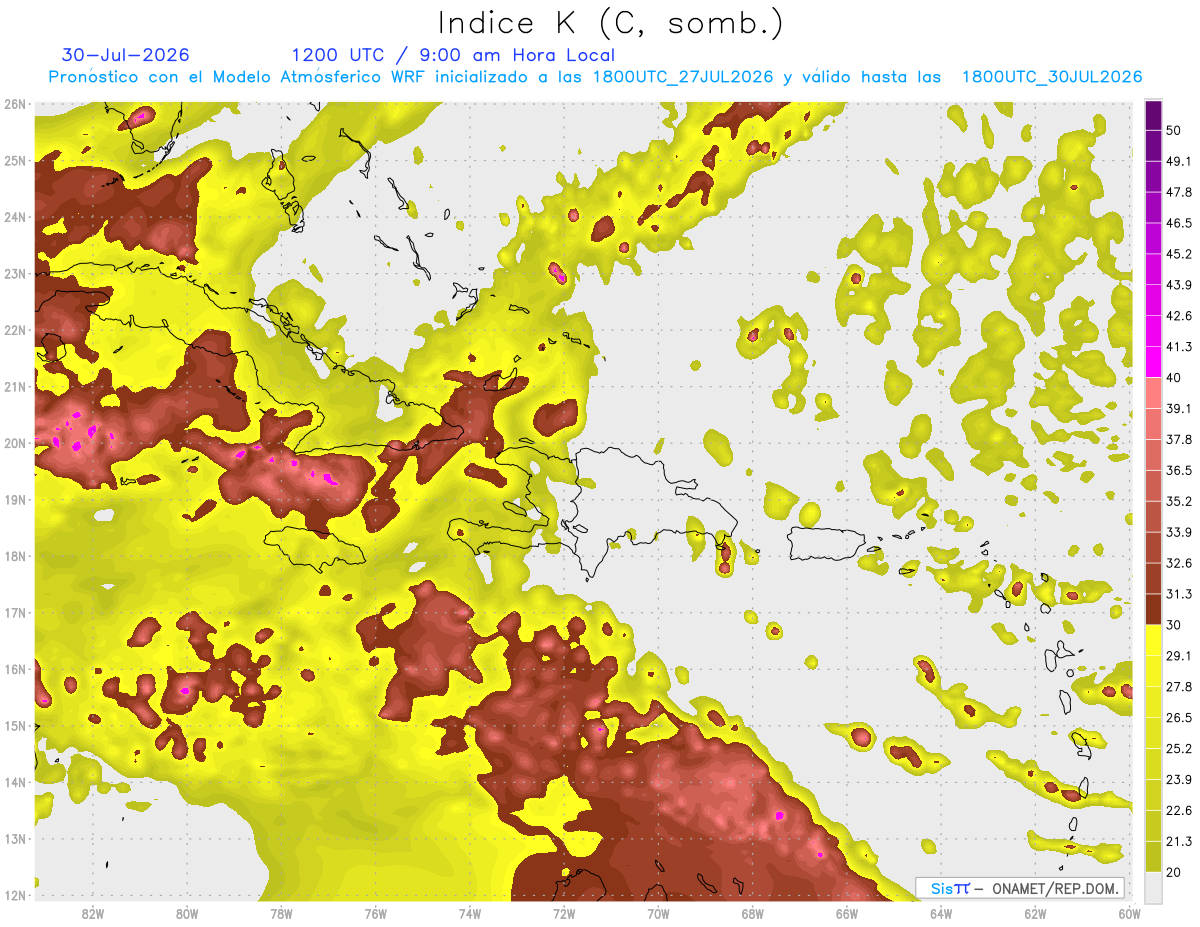This screenshot has height=927, width=1200.
Task: Click the colorbar value 29.1
Action: [x=1179, y=656]
